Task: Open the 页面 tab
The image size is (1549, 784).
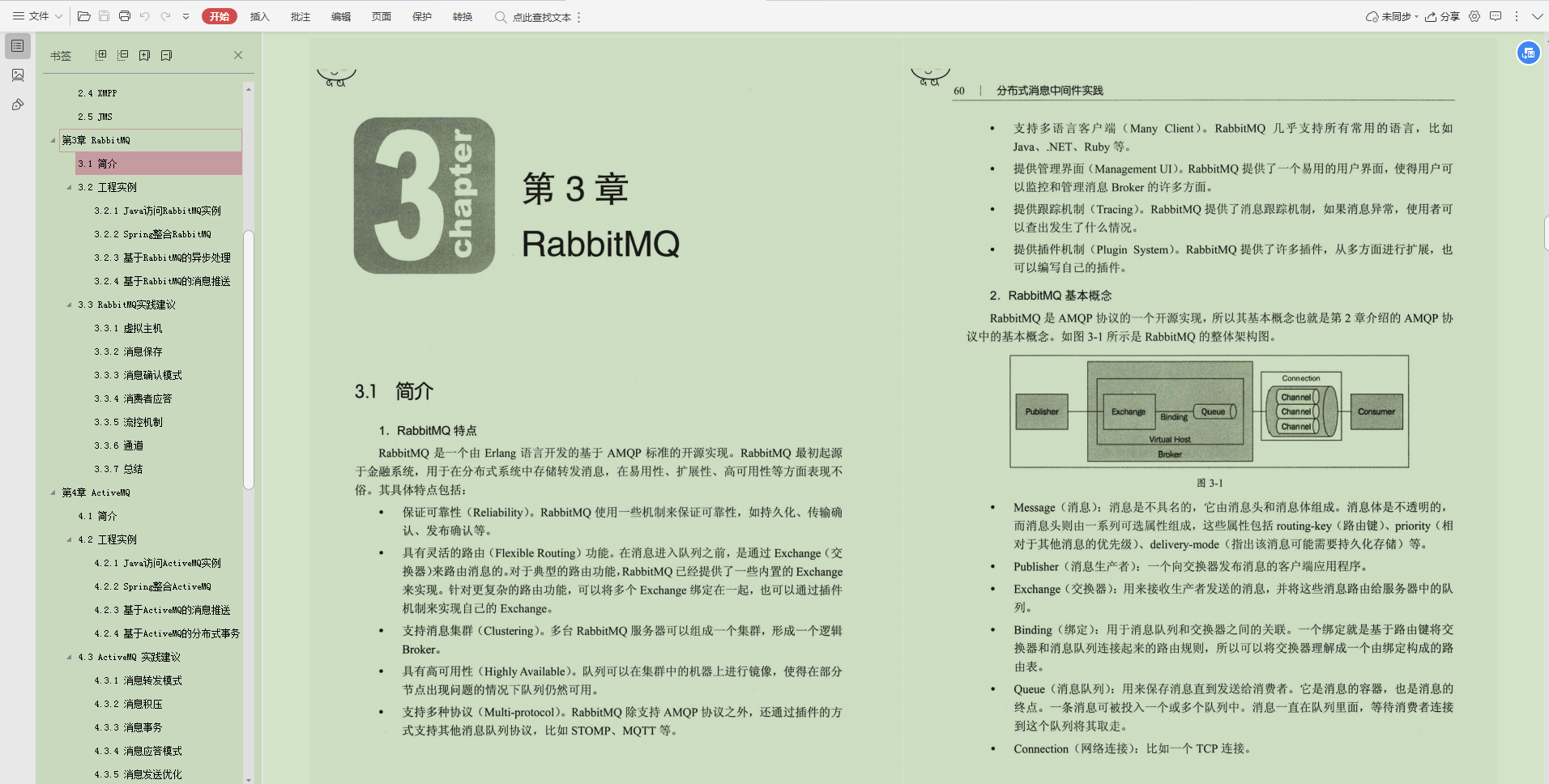Action: (381, 16)
